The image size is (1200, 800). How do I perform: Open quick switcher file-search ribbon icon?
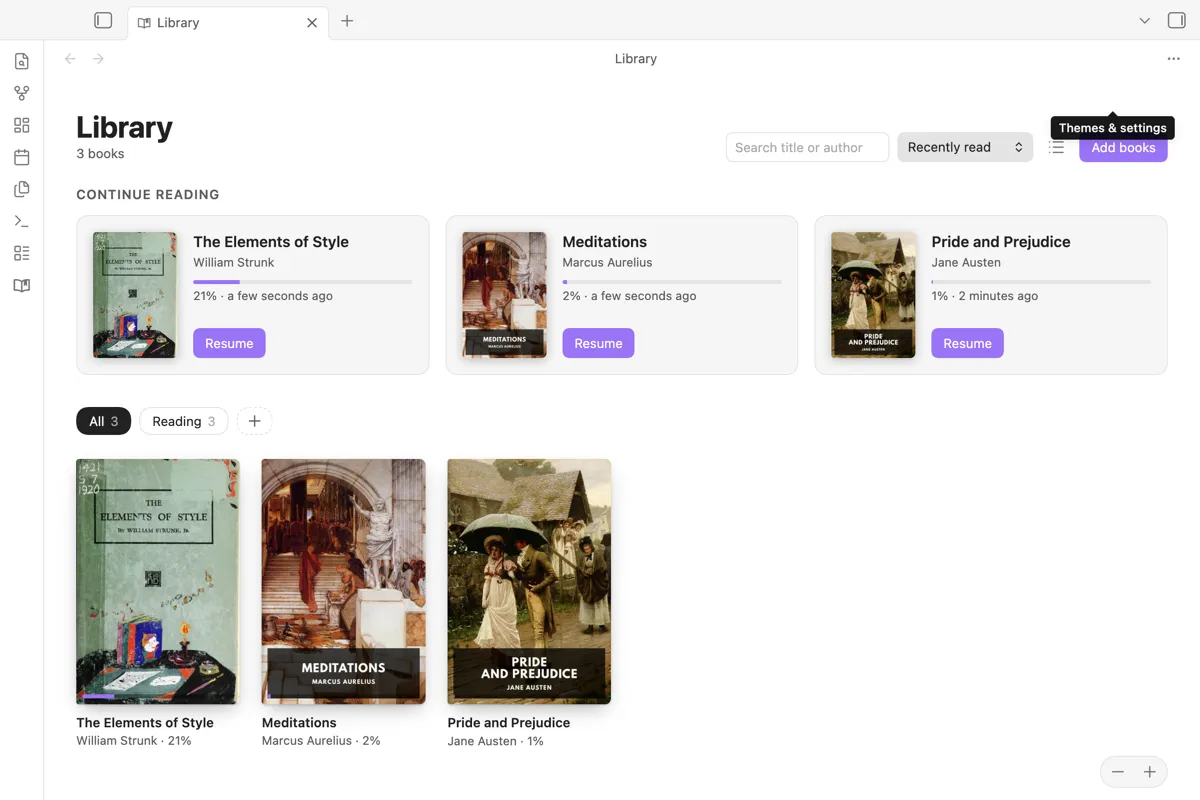(22, 61)
